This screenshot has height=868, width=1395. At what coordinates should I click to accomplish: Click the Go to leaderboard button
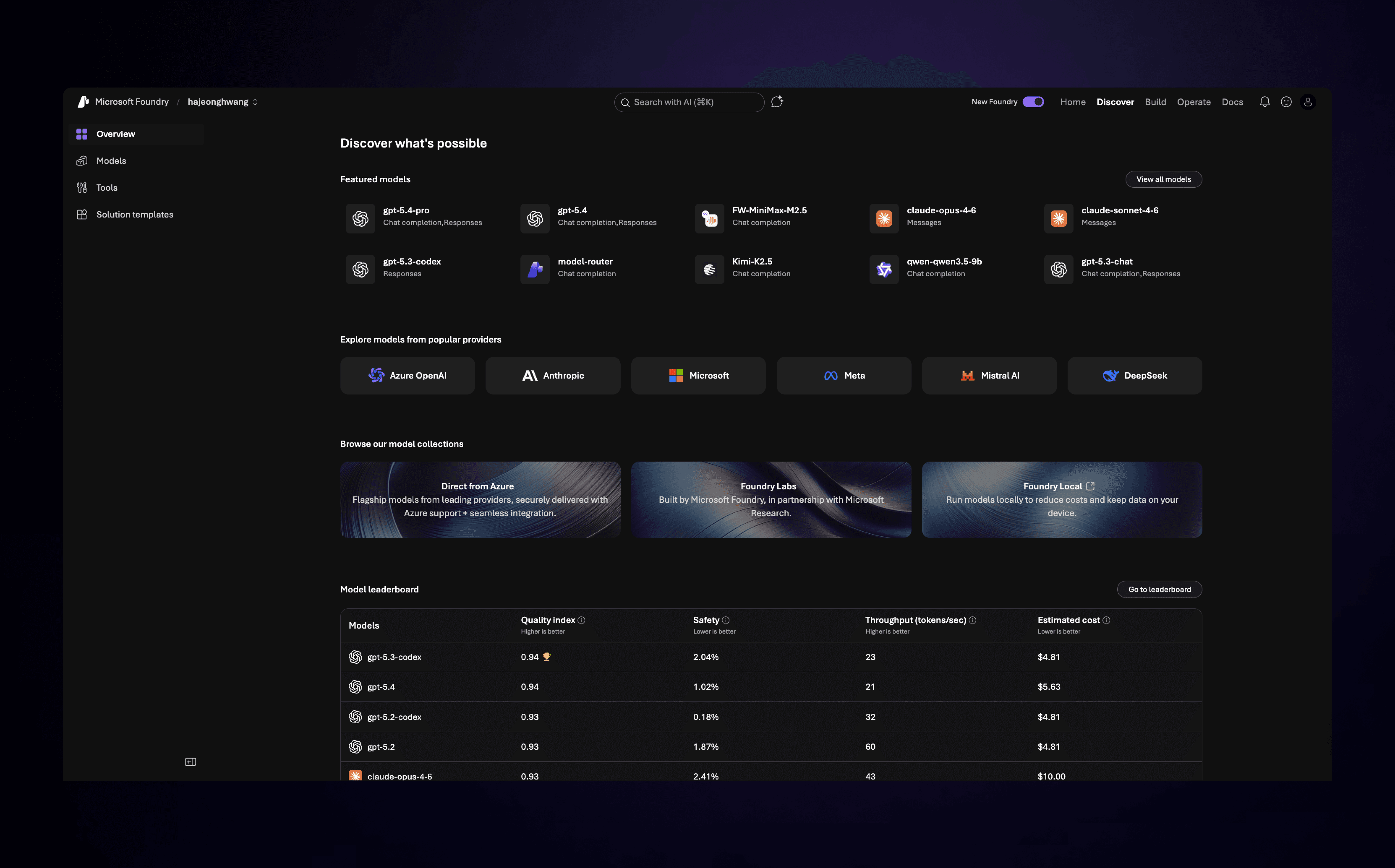click(x=1159, y=589)
